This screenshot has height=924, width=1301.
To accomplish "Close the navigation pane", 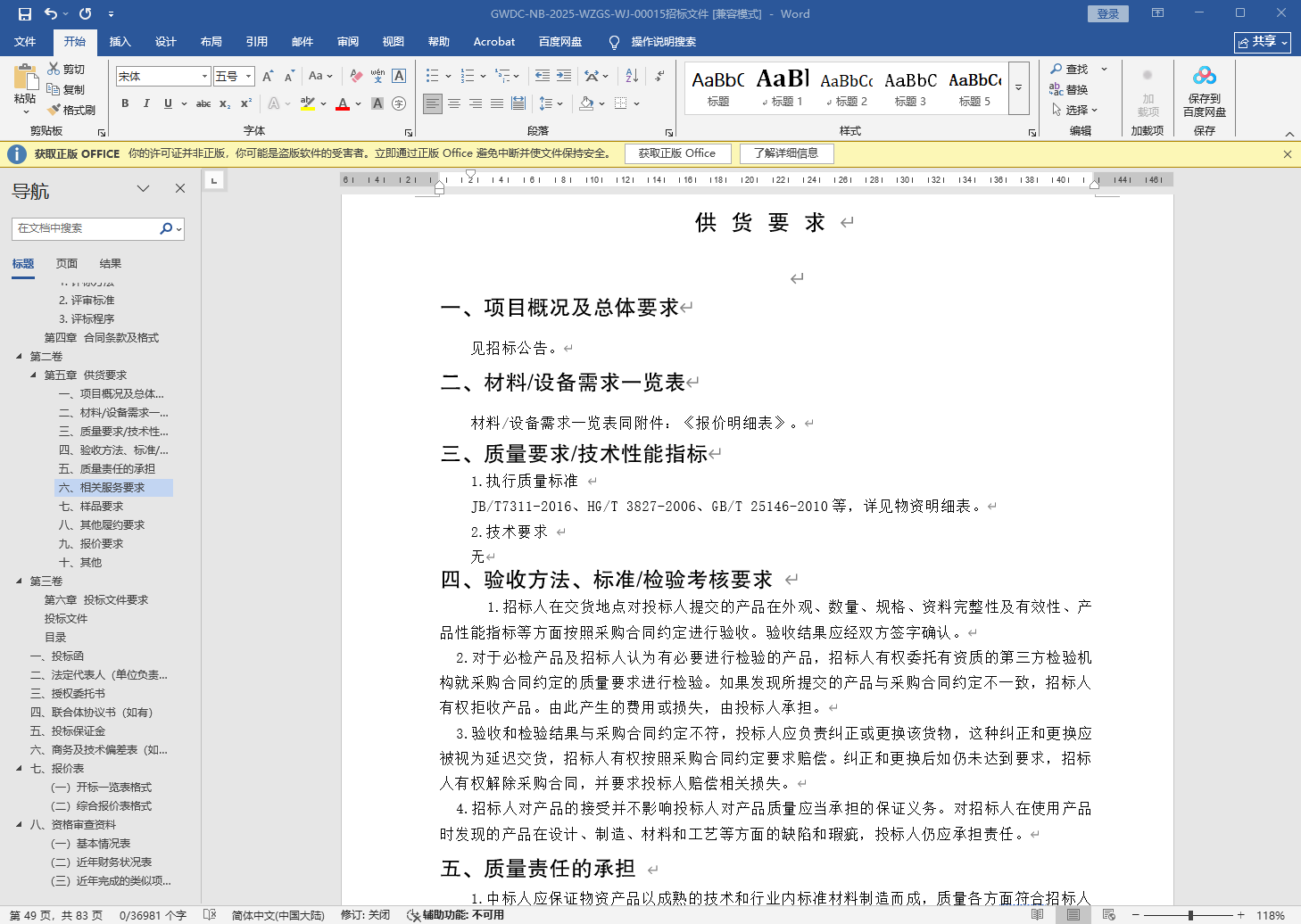I will (180, 188).
